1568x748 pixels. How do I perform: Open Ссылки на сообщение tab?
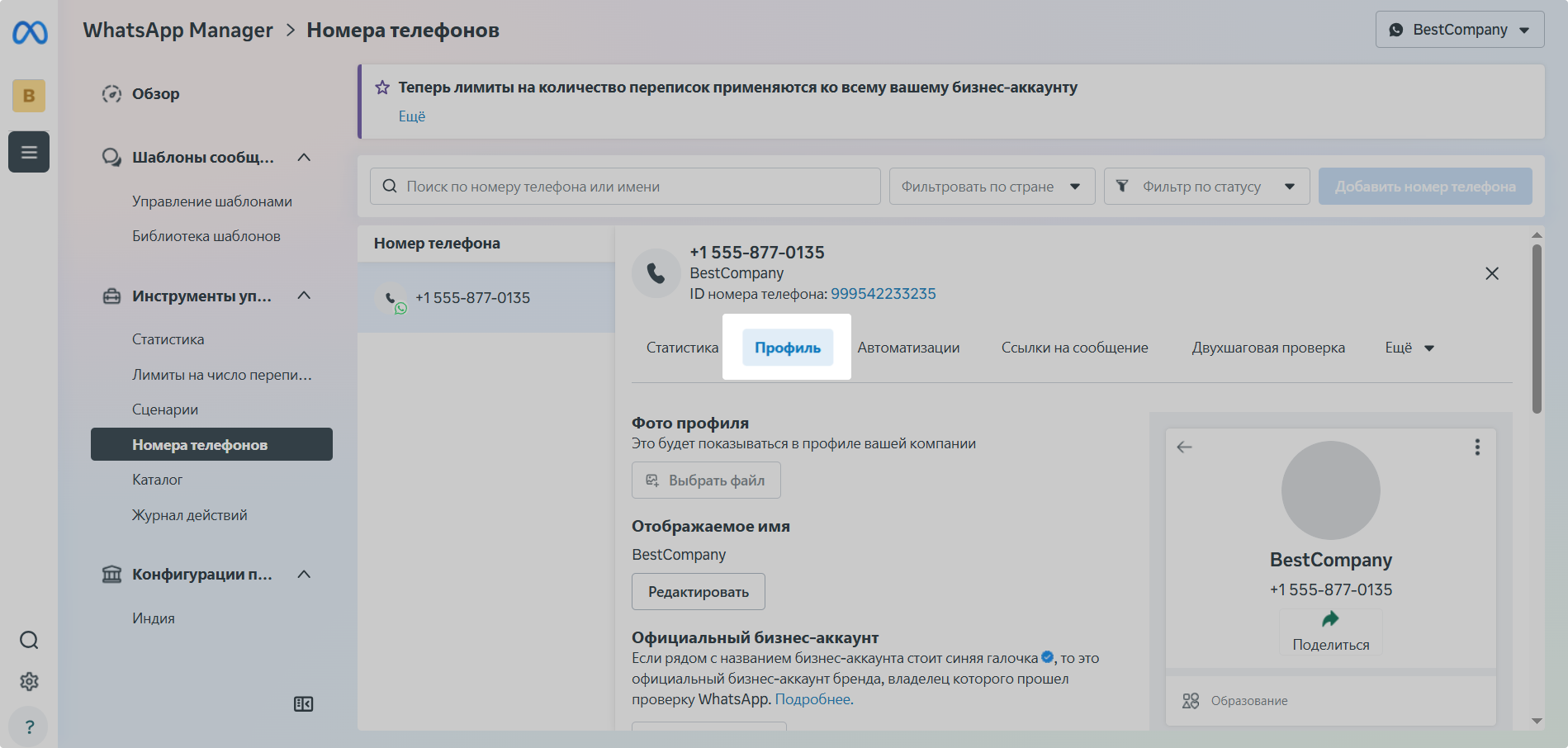(x=1074, y=348)
